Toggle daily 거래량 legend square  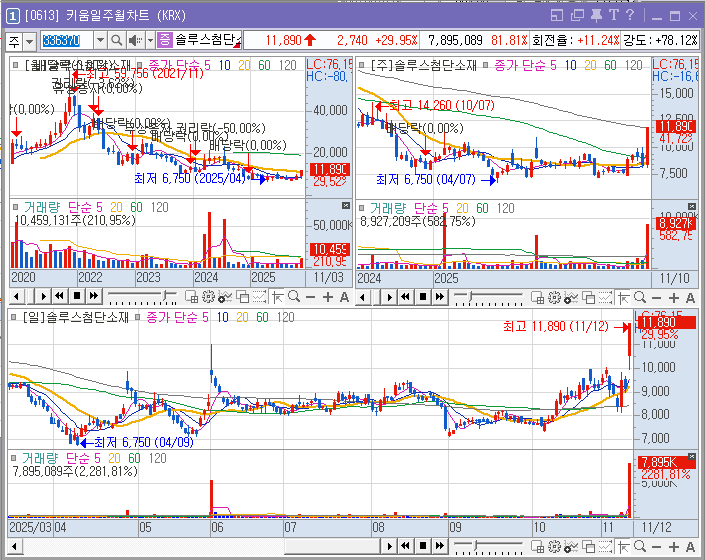(14, 458)
